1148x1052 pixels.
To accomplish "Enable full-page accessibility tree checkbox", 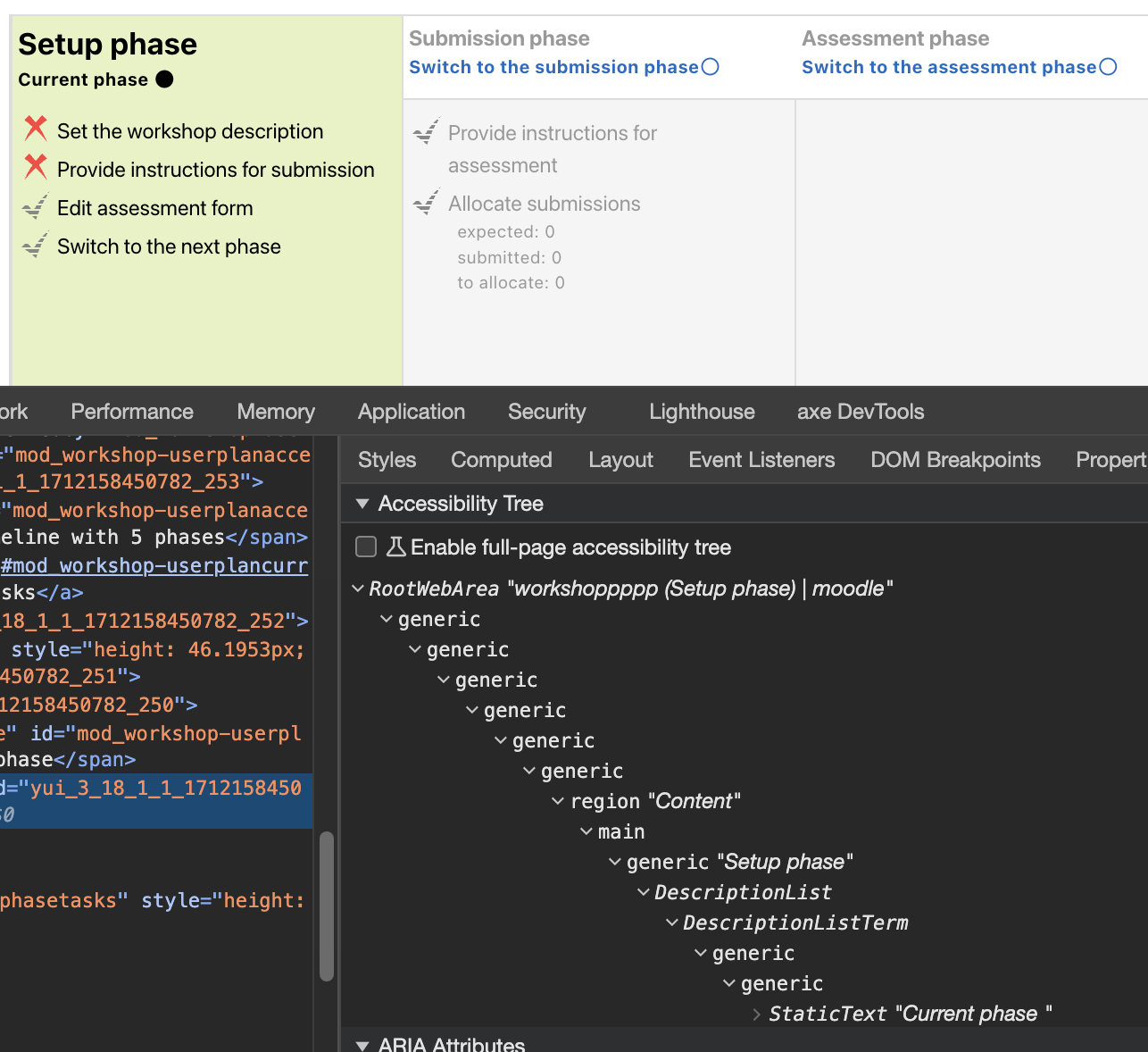I will [366, 547].
